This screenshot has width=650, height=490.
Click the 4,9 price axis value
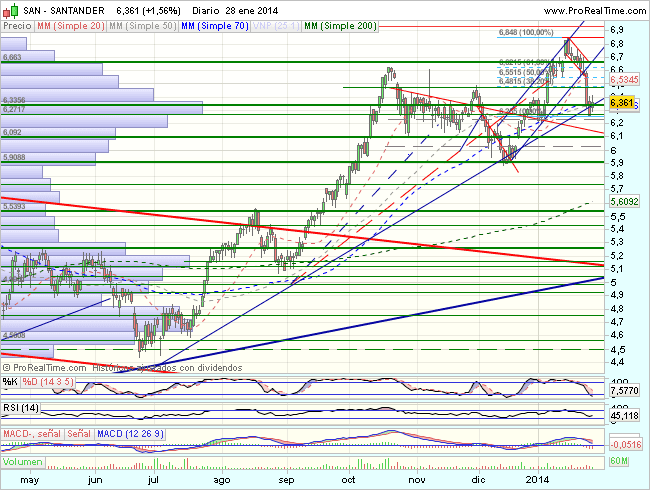point(617,295)
